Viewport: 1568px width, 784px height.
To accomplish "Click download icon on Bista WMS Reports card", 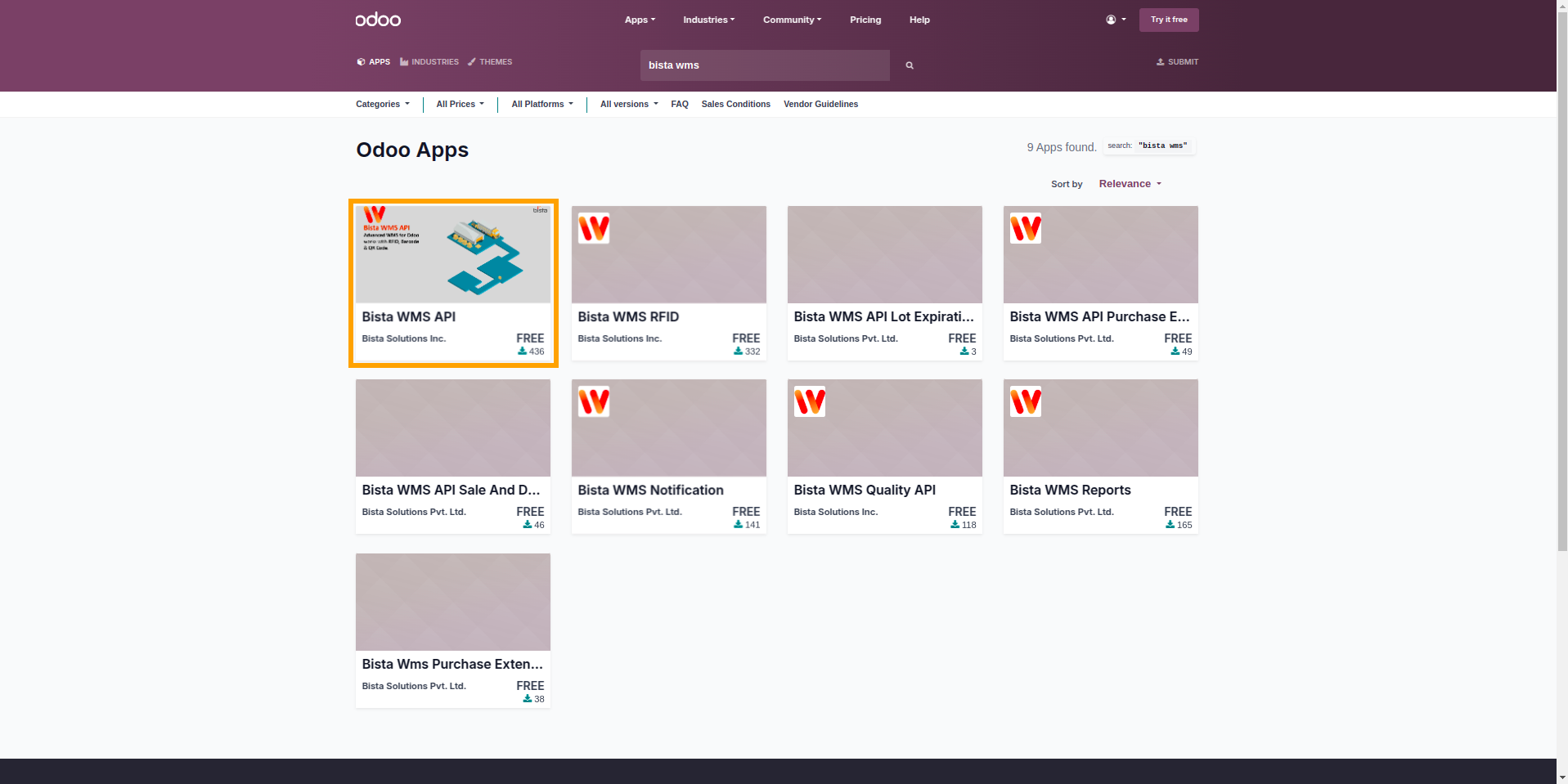I will pyautogui.click(x=1170, y=525).
